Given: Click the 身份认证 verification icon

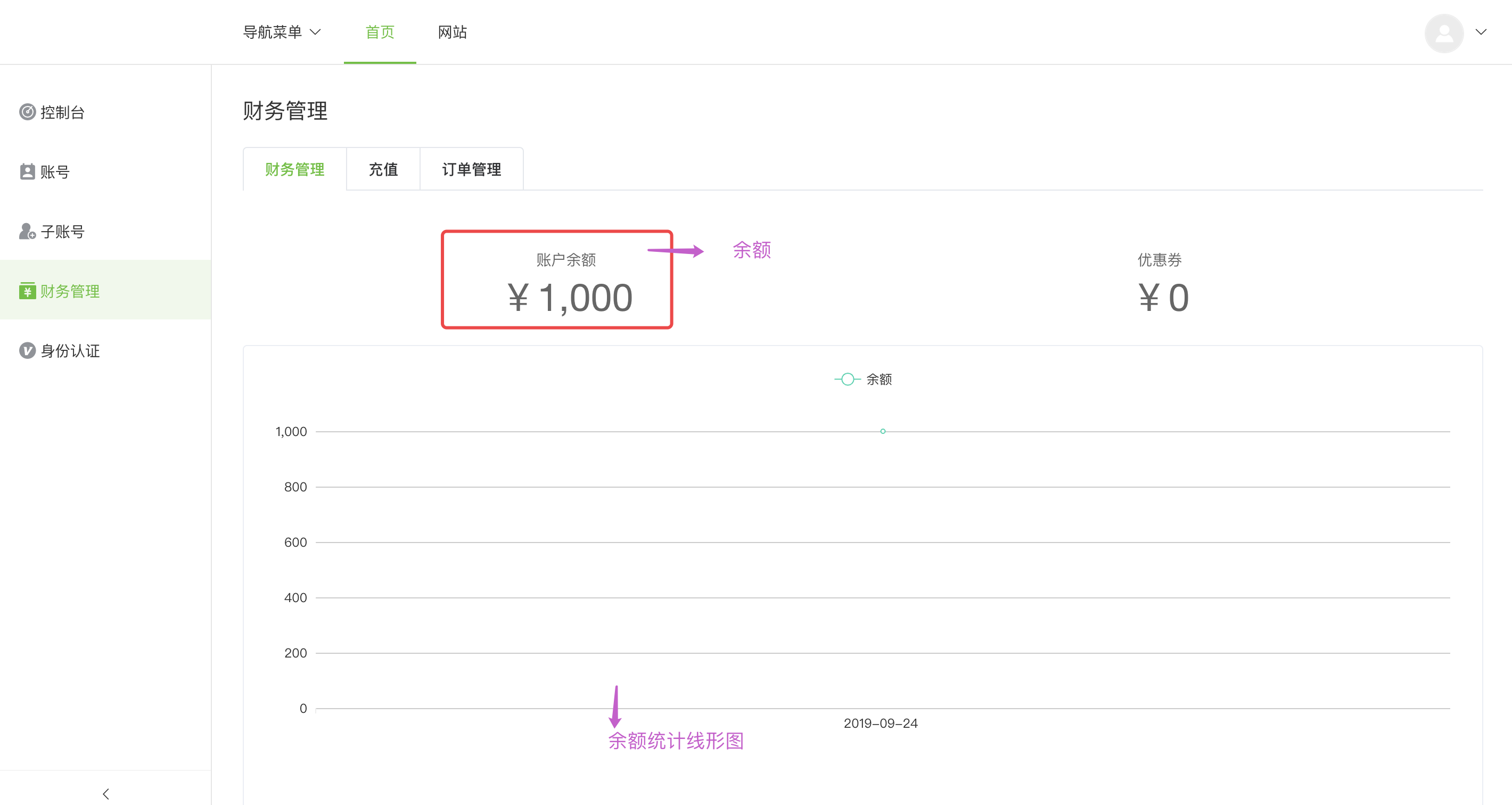Looking at the screenshot, I should click(x=27, y=350).
